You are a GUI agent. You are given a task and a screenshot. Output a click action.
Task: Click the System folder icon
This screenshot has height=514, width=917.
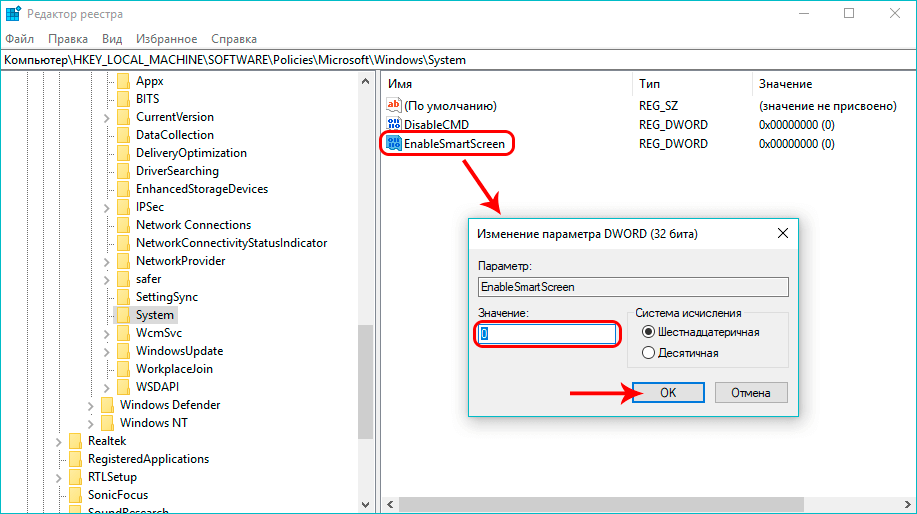[x=123, y=315]
